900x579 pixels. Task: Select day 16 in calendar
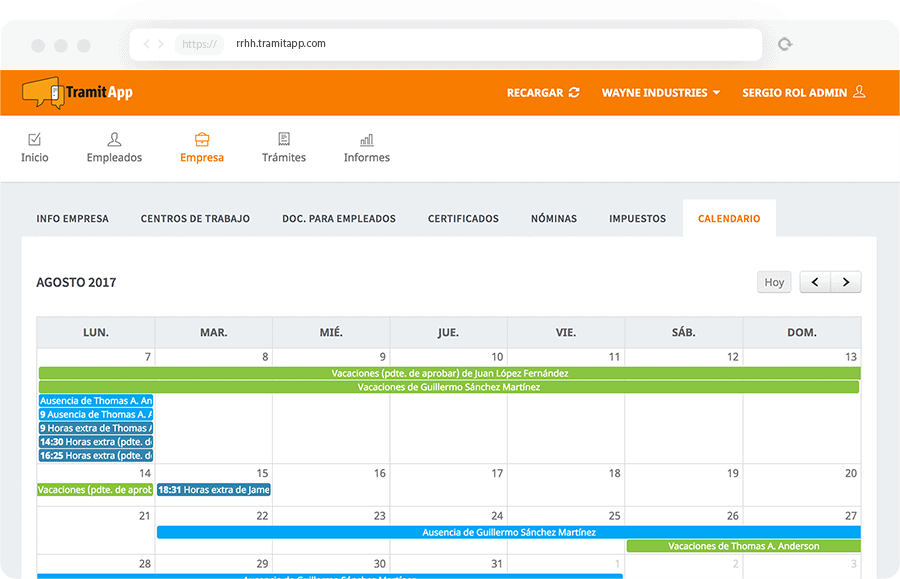pos(379,473)
